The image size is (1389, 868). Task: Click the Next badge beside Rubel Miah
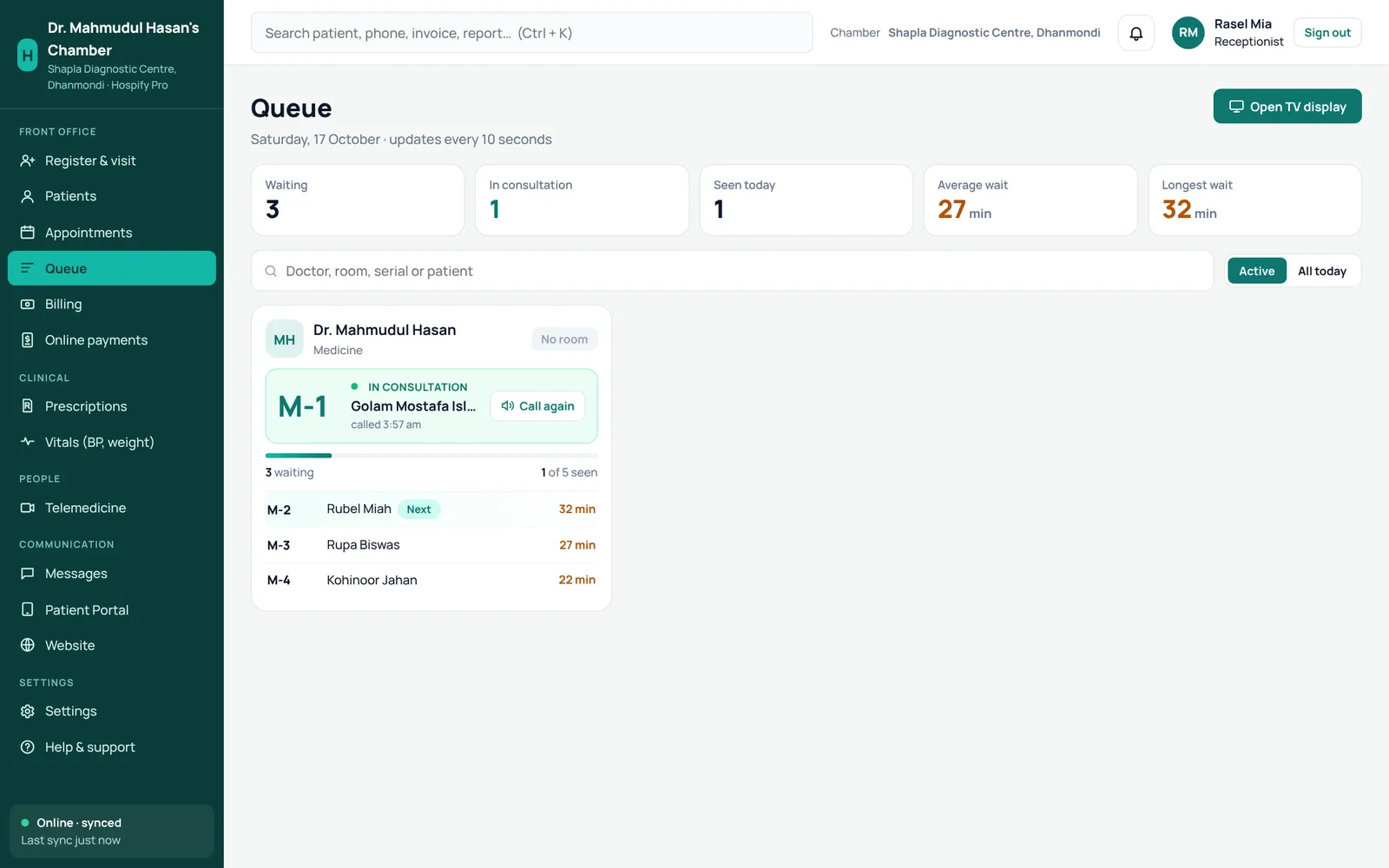coord(418,510)
